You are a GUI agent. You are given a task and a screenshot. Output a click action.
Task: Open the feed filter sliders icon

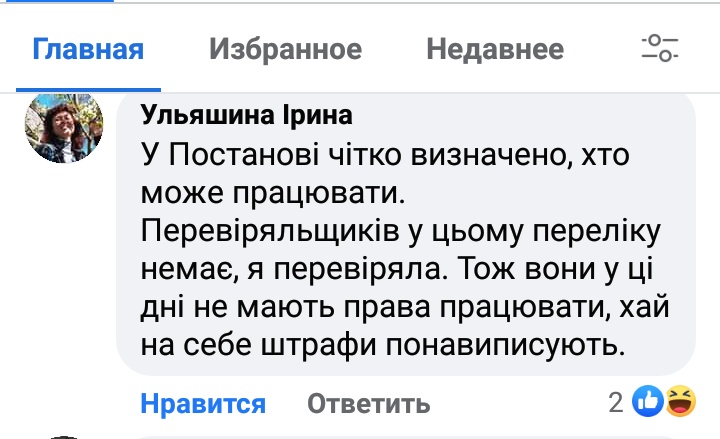[x=660, y=48]
